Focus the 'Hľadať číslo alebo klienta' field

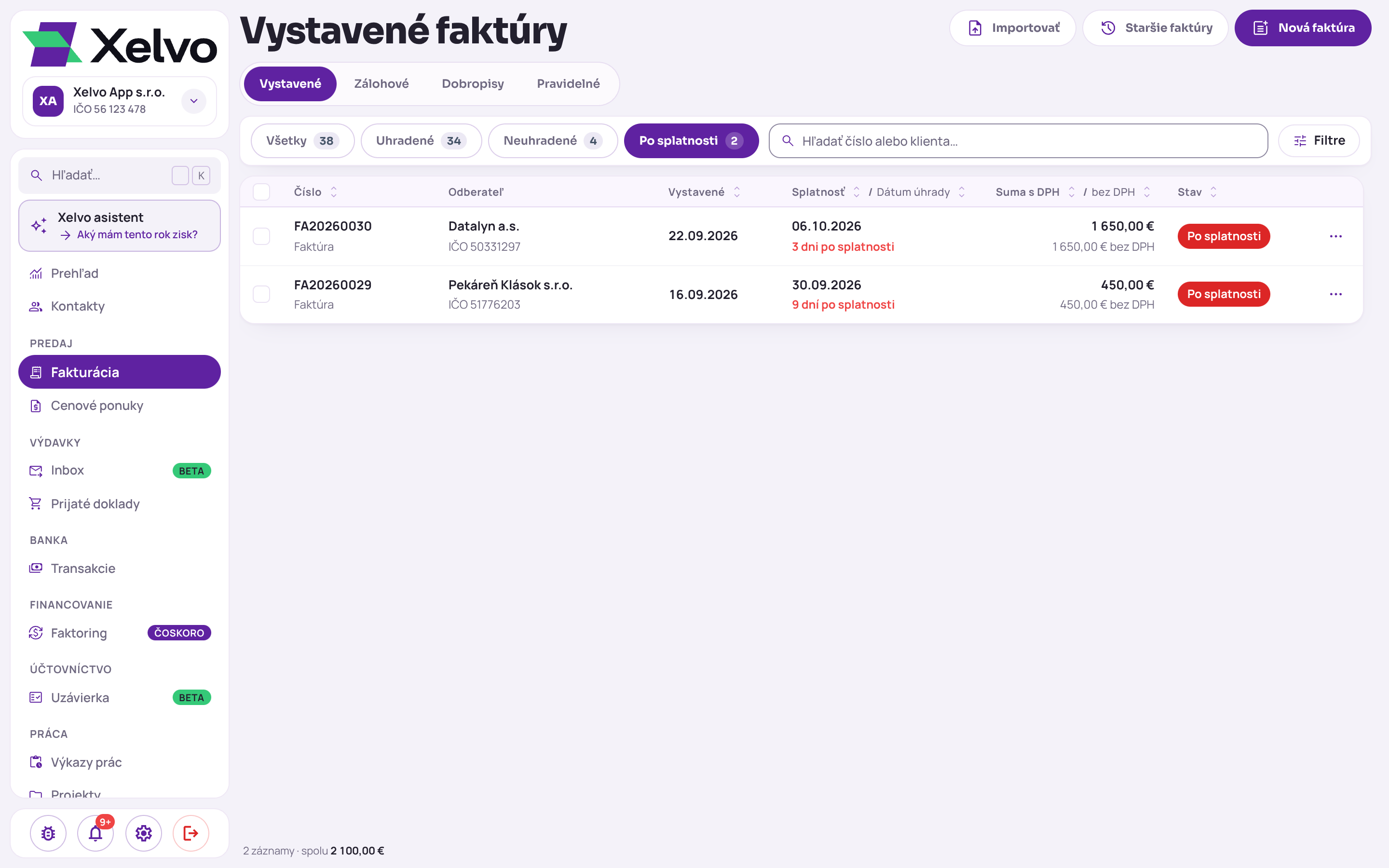pyautogui.click(x=1018, y=141)
